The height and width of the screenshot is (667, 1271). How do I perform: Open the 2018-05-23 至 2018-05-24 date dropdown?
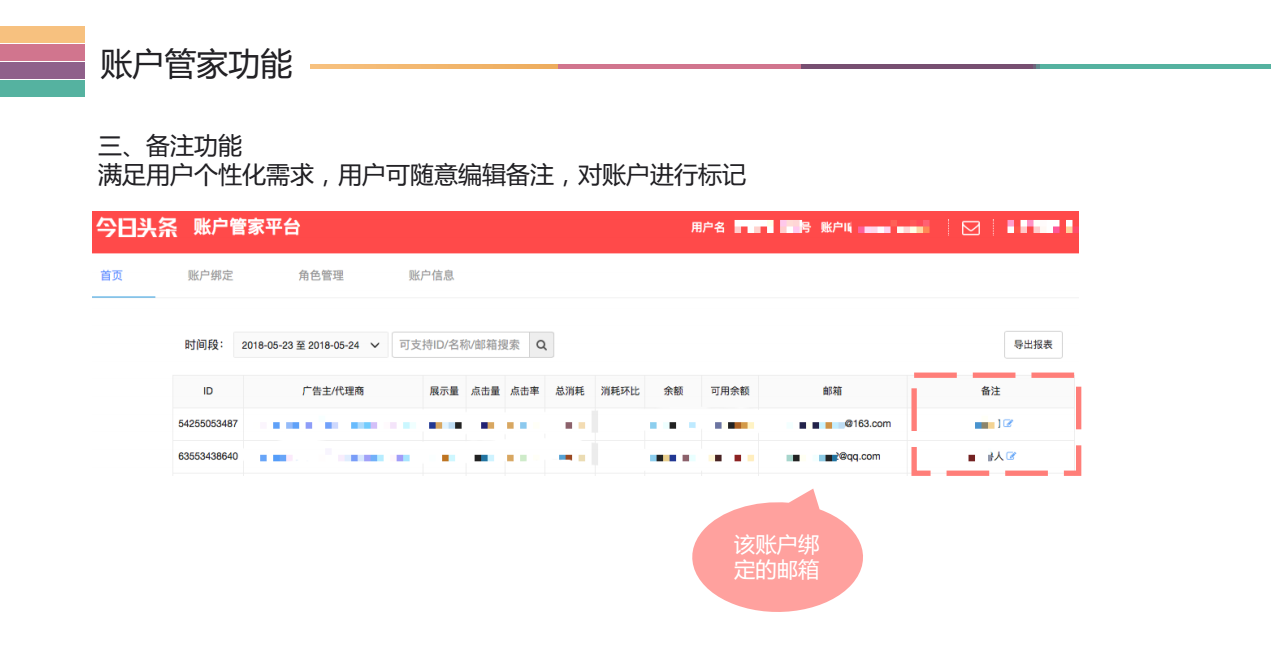[310, 344]
